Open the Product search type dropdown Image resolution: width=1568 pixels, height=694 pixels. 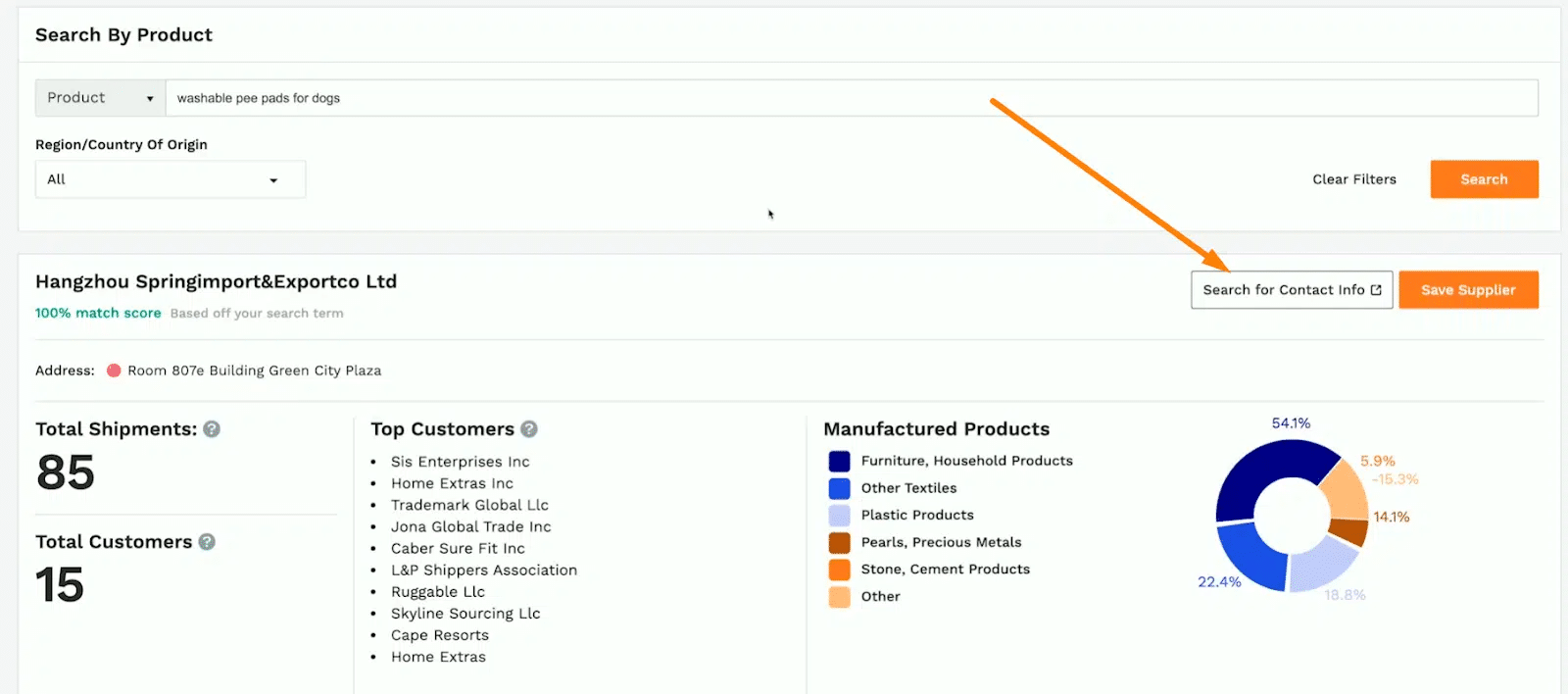pos(100,98)
